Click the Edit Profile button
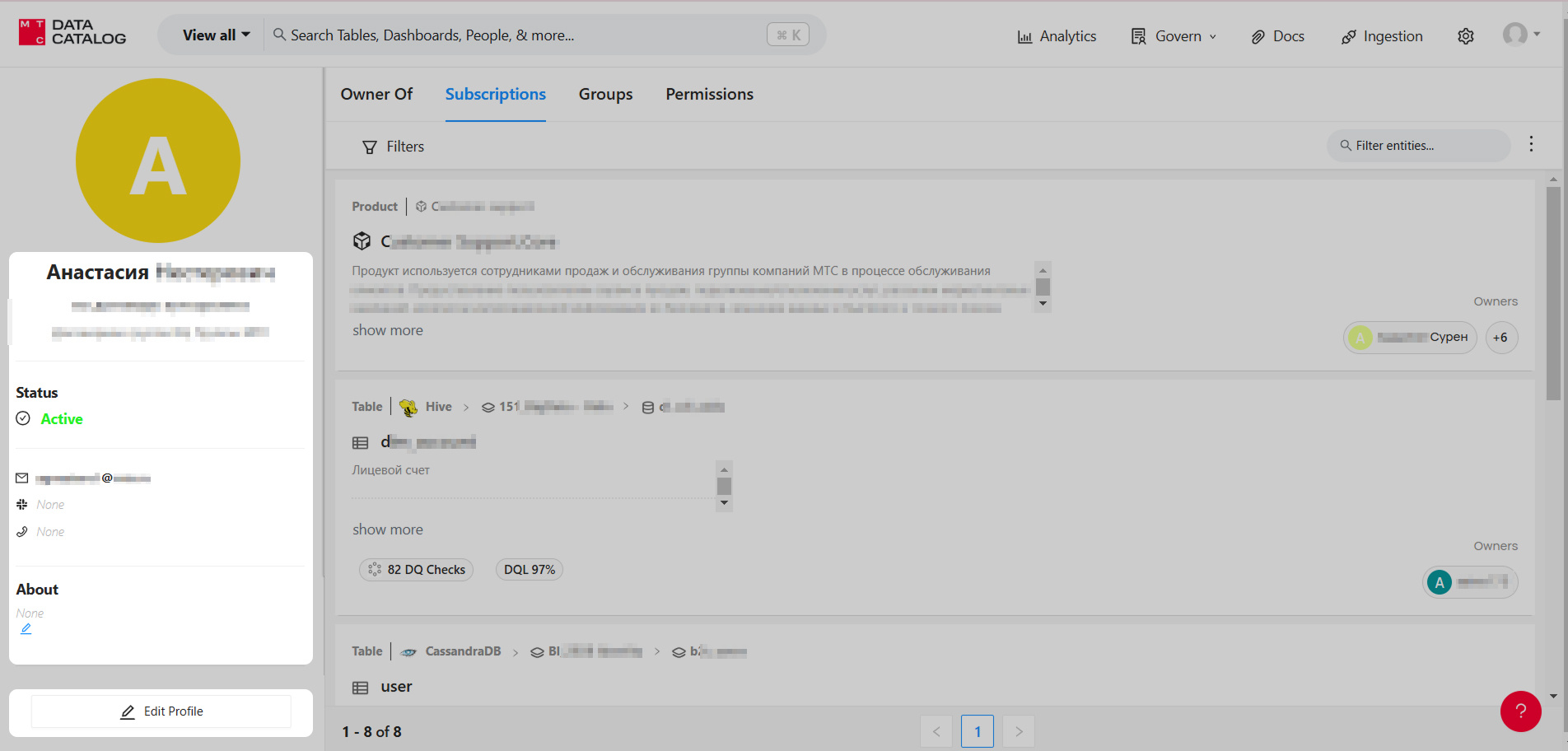The width and height of the screenshot is (1568, 751). (161, 711)
